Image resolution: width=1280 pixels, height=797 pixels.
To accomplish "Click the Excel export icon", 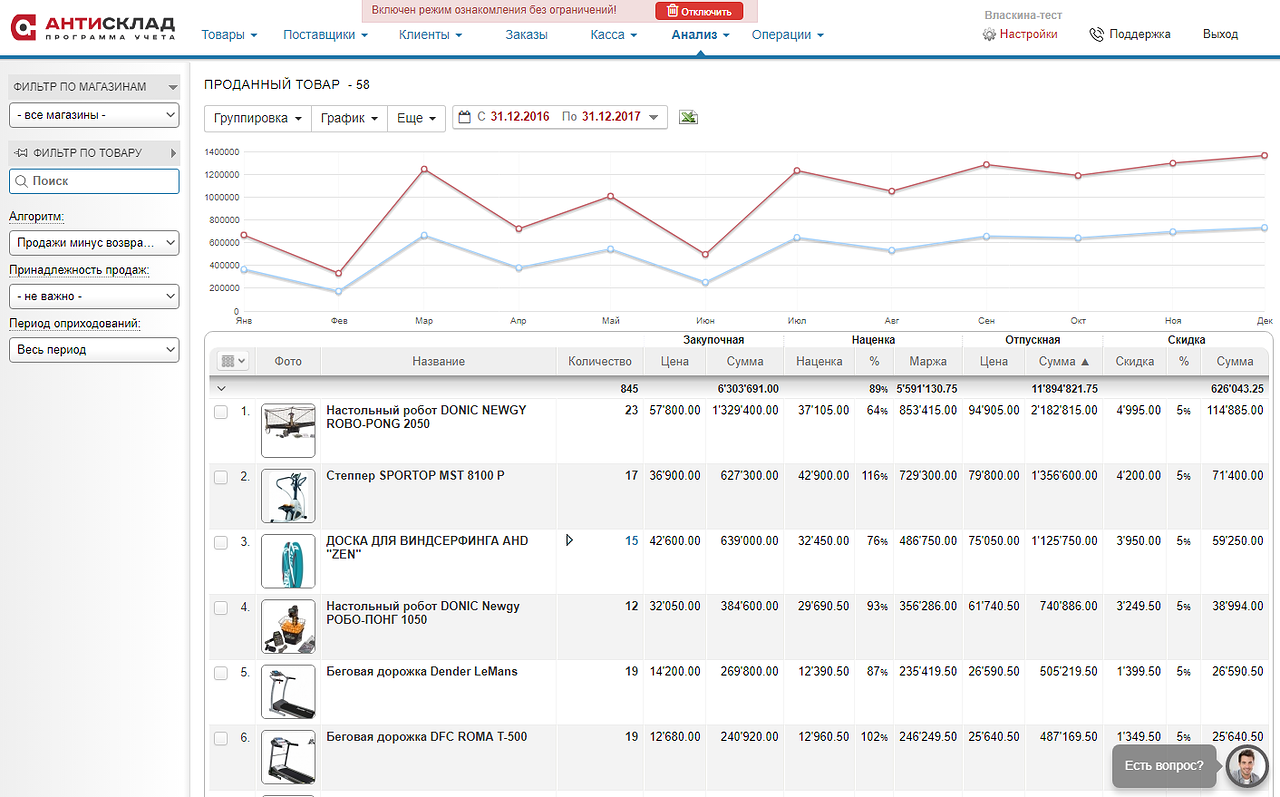I will (688, 117).
